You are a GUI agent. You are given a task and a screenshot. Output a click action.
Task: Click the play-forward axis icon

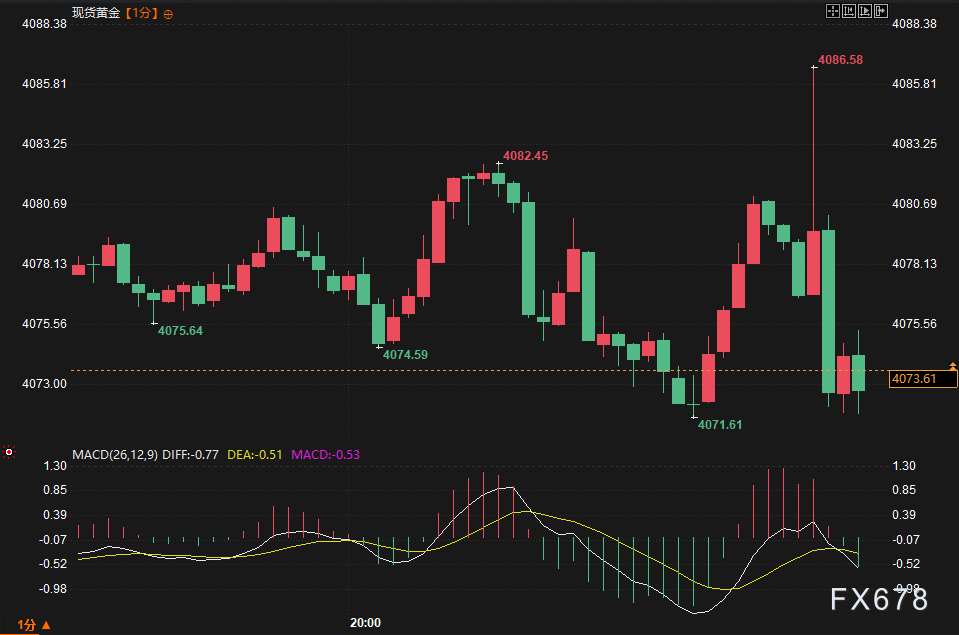pos(865,11)
